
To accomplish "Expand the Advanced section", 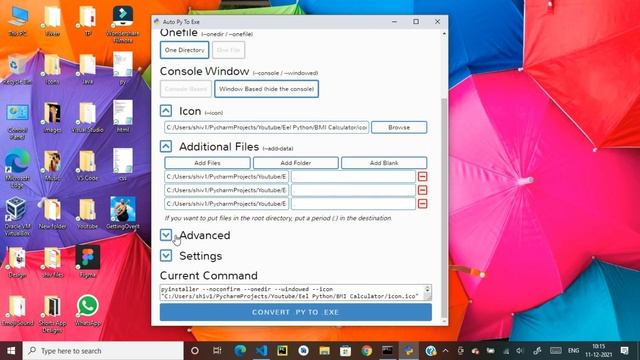I will point(166,235).
